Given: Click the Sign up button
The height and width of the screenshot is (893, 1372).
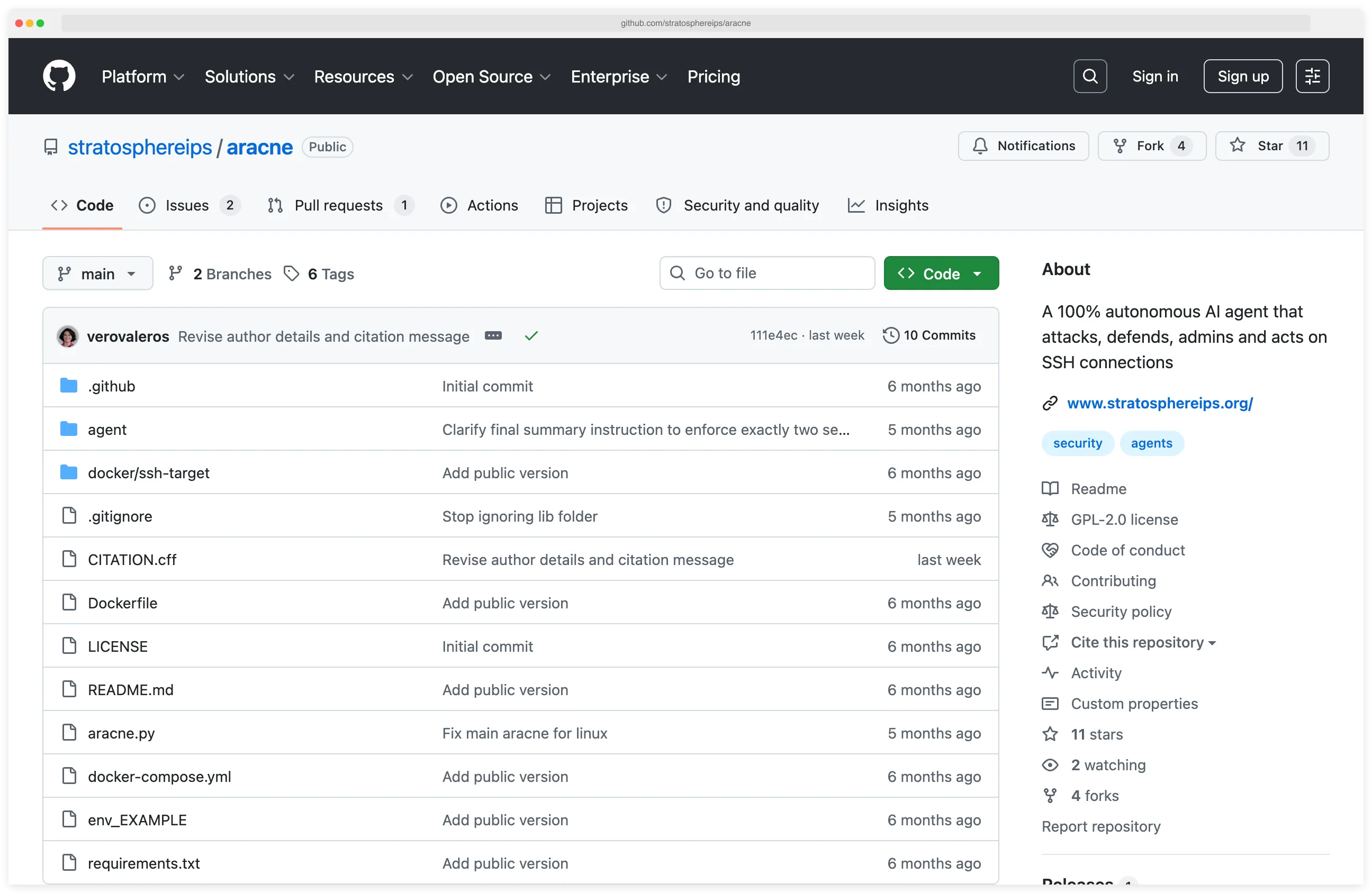Looking at the screenshot, I should [1242, 76].
